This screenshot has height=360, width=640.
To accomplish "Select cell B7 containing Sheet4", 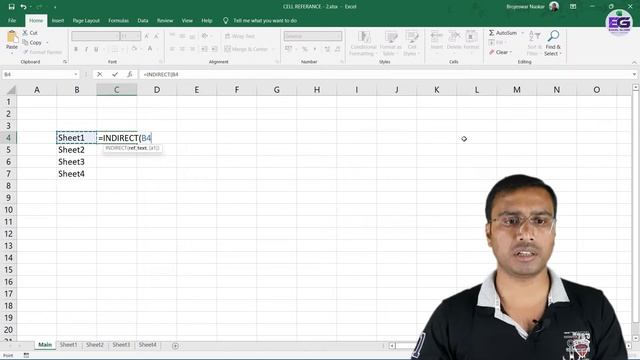I will pyautogui.click(x=76, y=174).
